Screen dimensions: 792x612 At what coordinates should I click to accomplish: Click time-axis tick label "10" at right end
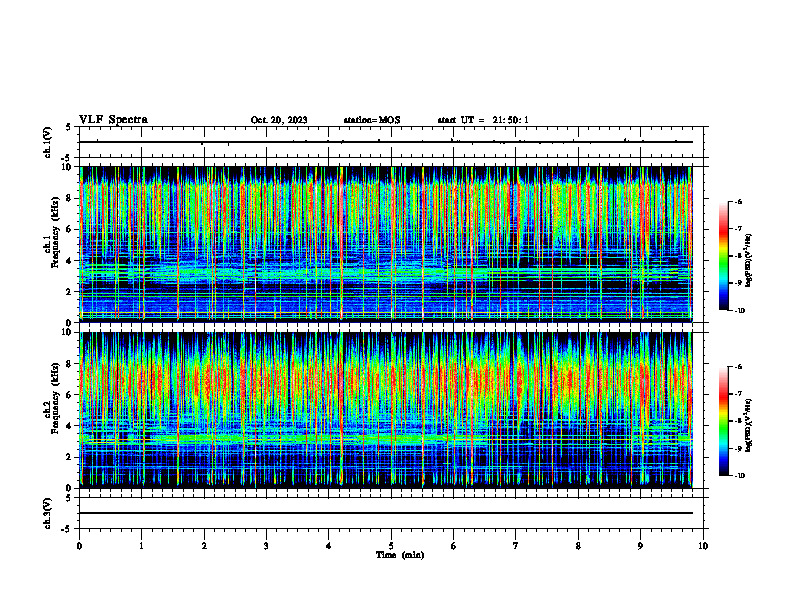point(703,546)
